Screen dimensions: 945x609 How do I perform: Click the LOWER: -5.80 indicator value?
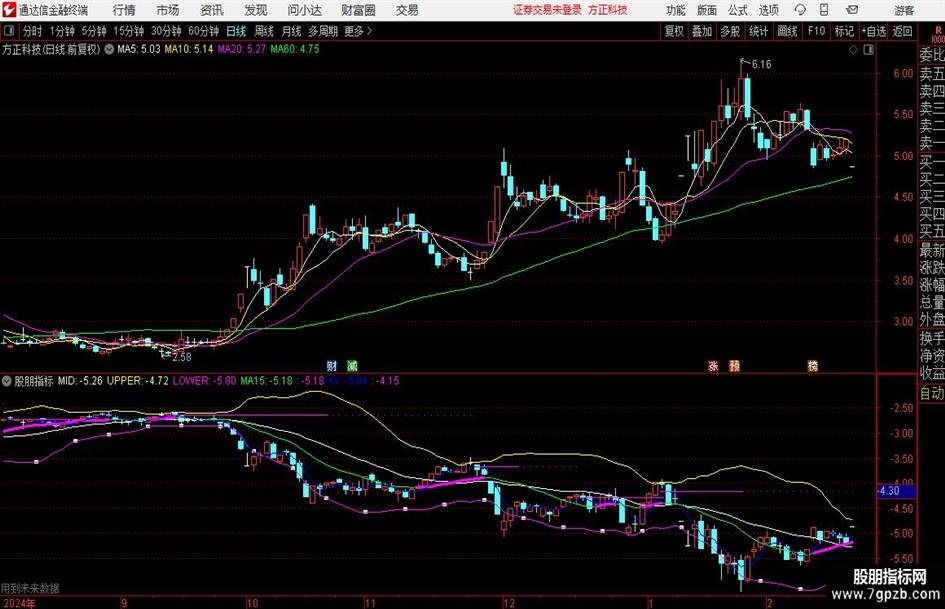pyautogui.click(x=204, y=380)
